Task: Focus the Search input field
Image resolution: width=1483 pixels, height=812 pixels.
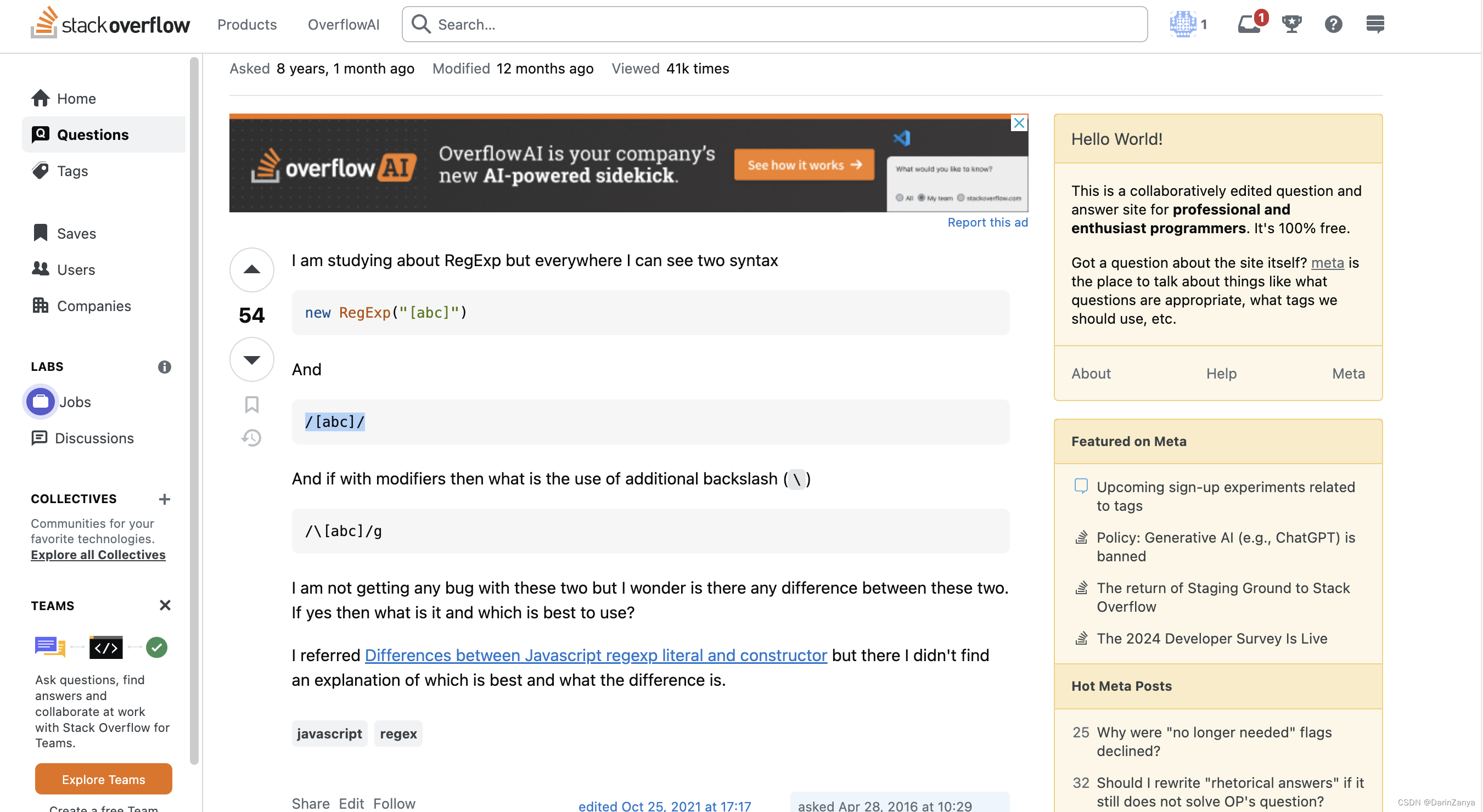Action: 774,24
